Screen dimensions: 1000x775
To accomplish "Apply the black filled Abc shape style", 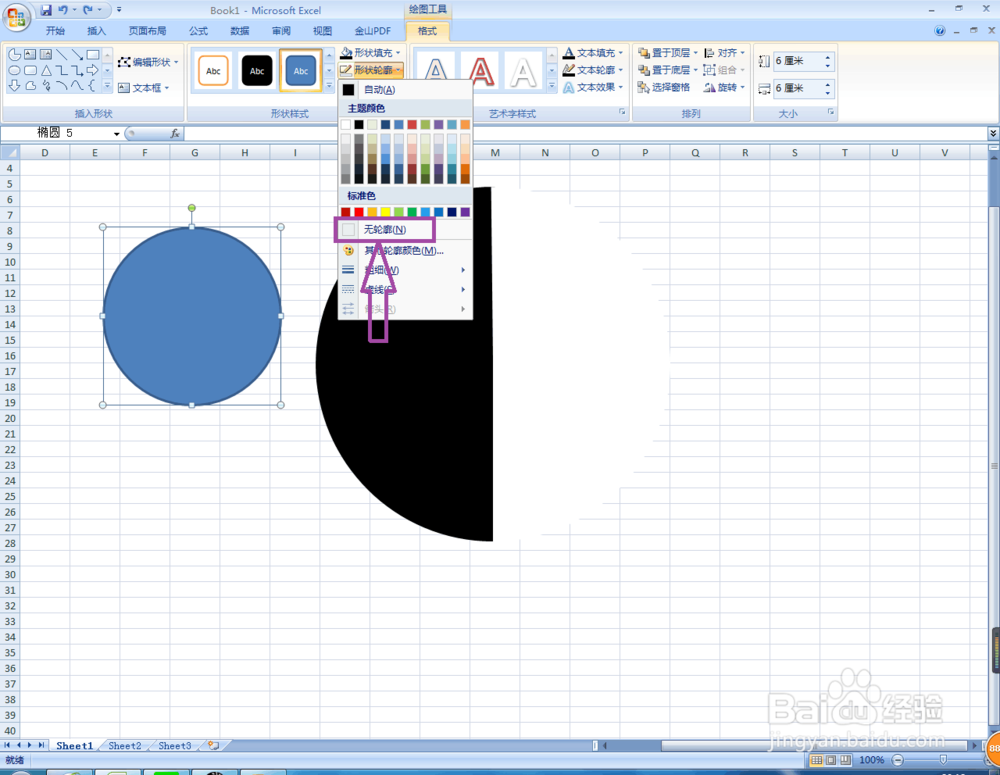I will pyautogui.click(x=257, y=70).
